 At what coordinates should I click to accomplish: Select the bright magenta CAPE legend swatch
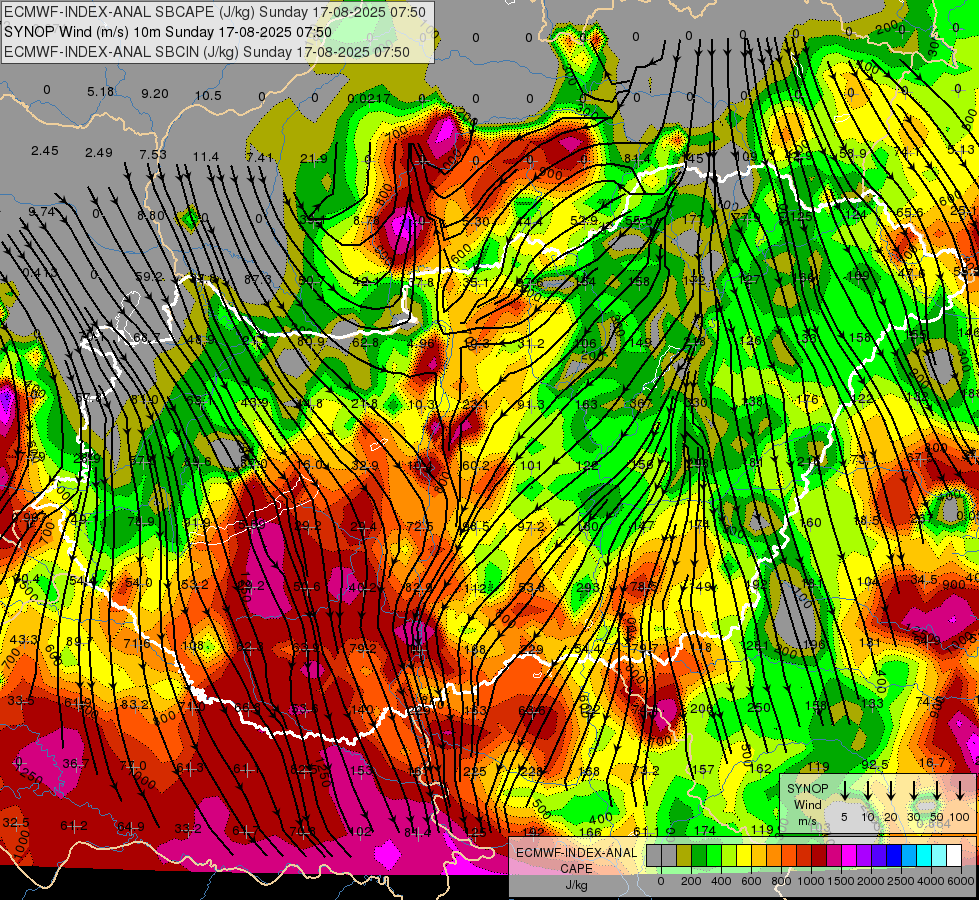pyautogui.click(x=849, y=855)
